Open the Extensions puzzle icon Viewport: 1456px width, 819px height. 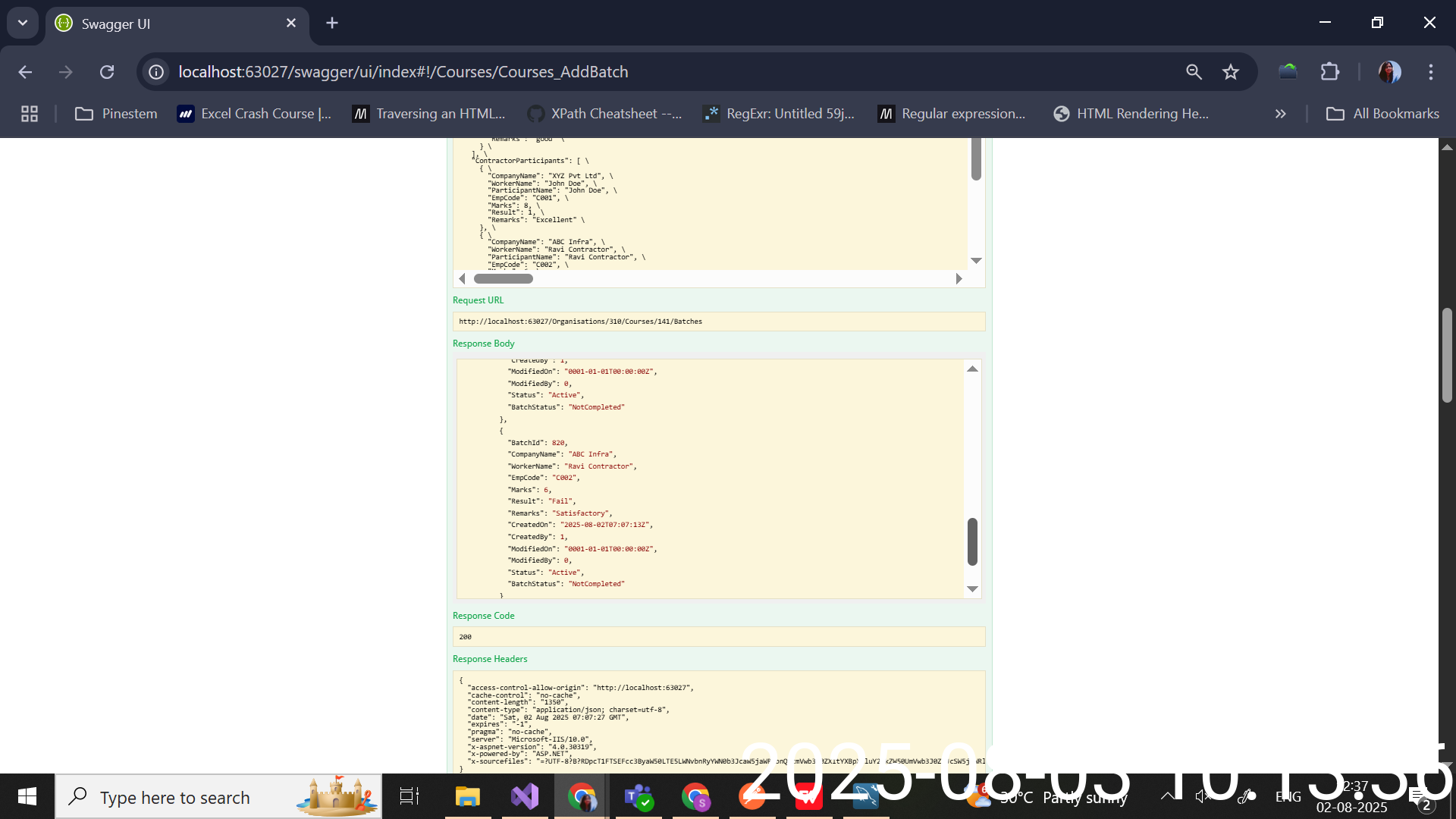[x=1329, y=72]
